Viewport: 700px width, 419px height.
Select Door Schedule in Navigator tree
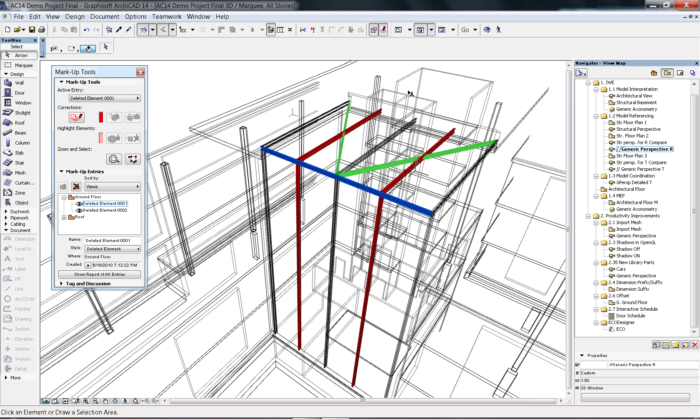(629, 316)
